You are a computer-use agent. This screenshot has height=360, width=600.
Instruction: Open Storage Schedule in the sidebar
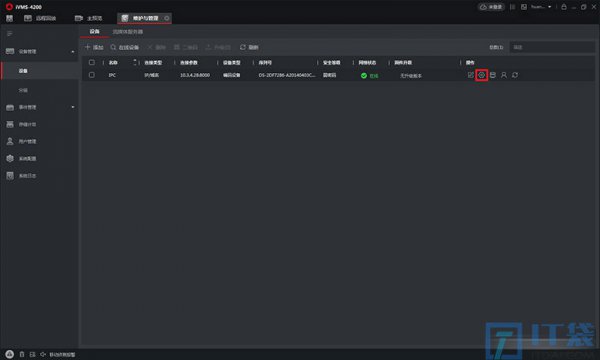(x=21, y=124)
